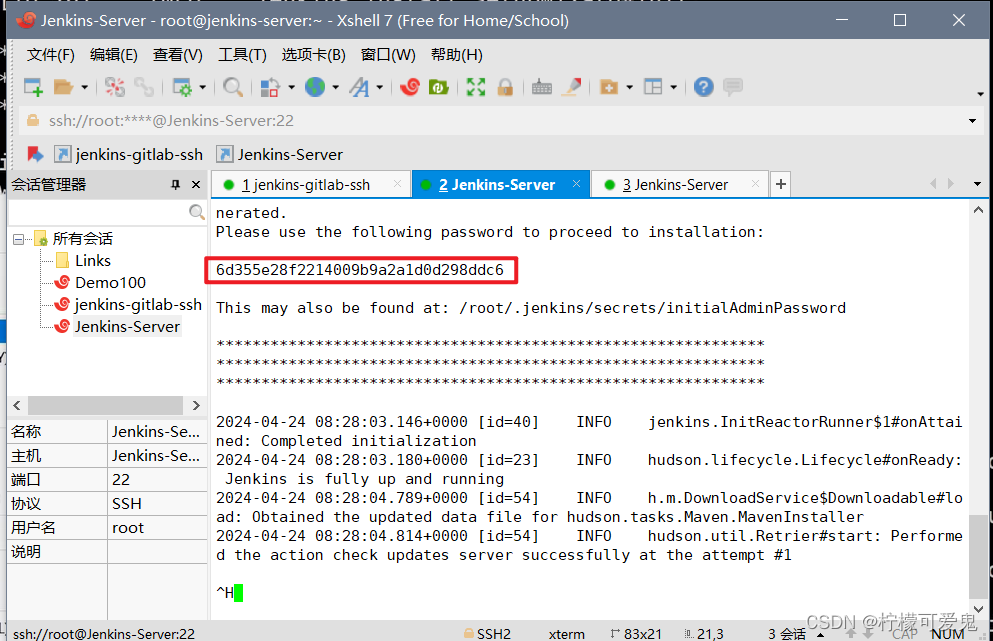993x641 pixels.
Task: Open the 工具(T) menu
Action: (242, 55)
